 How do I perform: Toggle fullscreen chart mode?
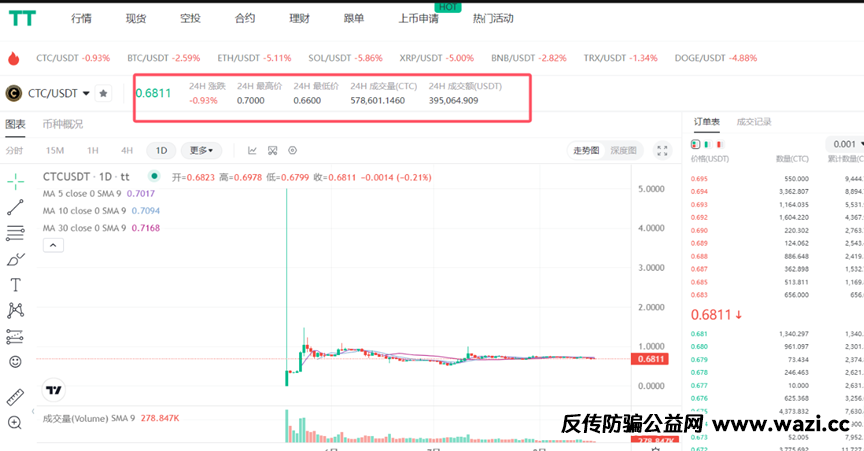662,151
